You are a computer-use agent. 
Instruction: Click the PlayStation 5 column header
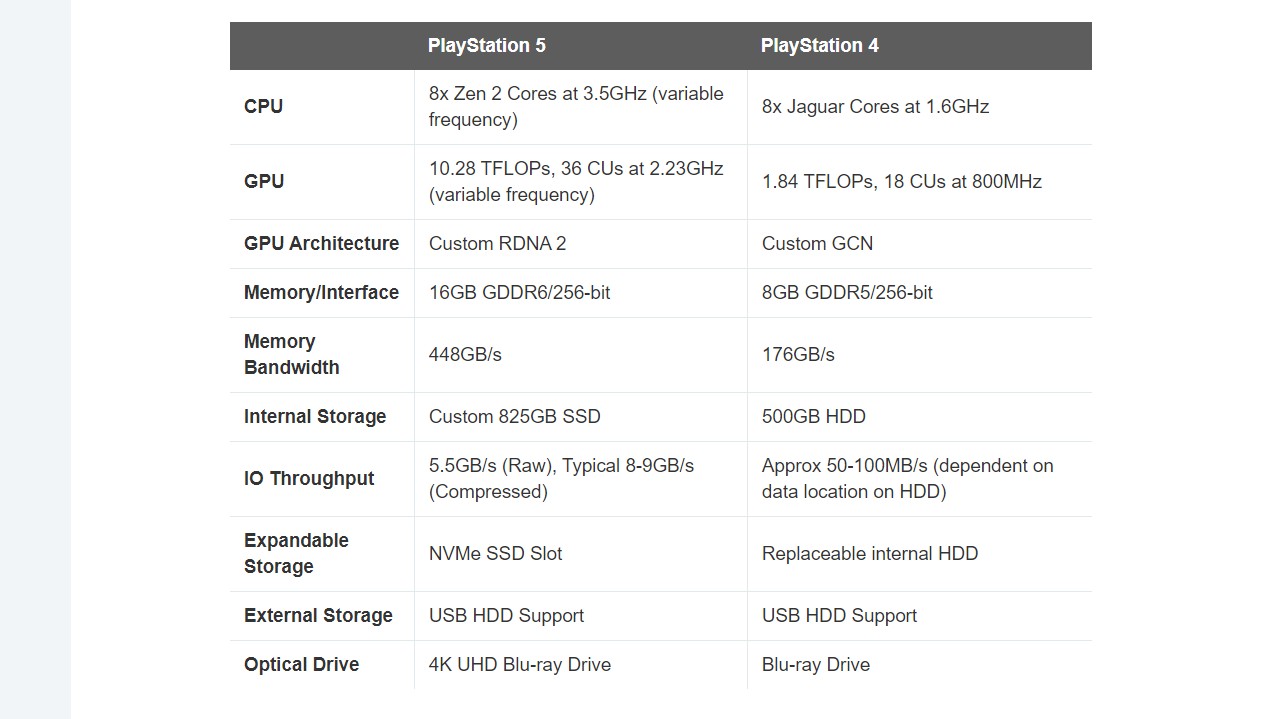[x=487, y=45]
